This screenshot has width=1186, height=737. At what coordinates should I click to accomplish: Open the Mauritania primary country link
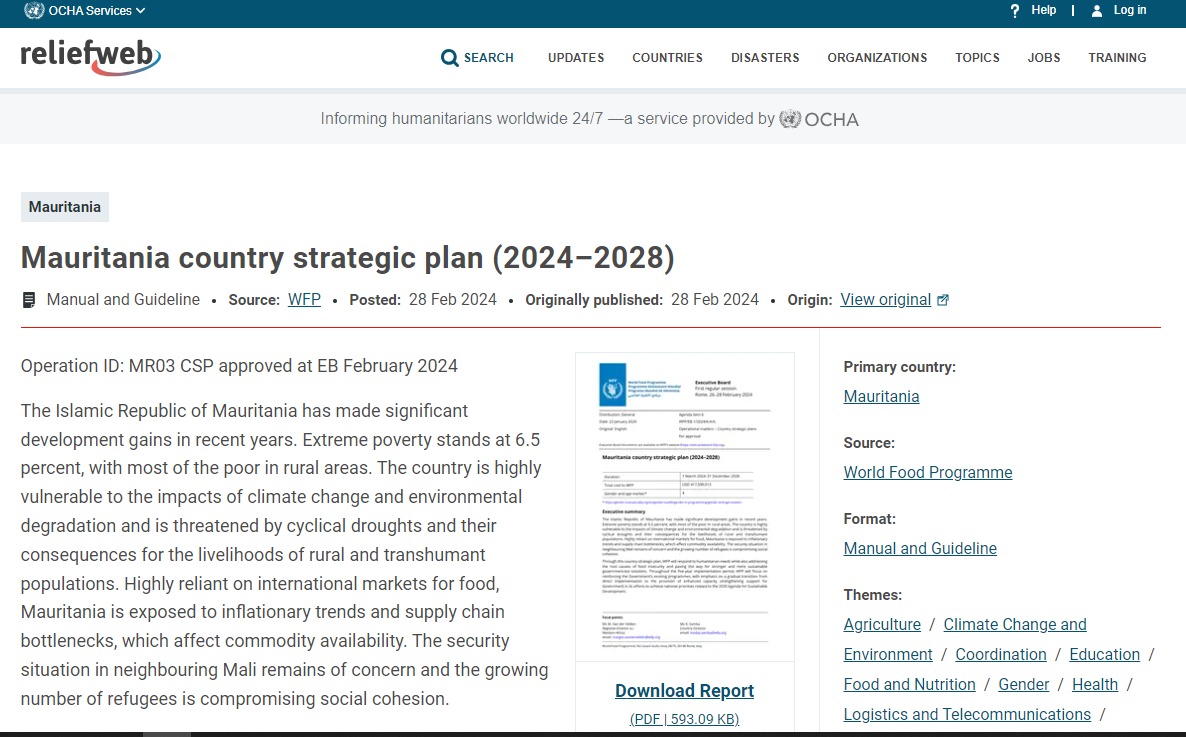(x=881, y=396)
